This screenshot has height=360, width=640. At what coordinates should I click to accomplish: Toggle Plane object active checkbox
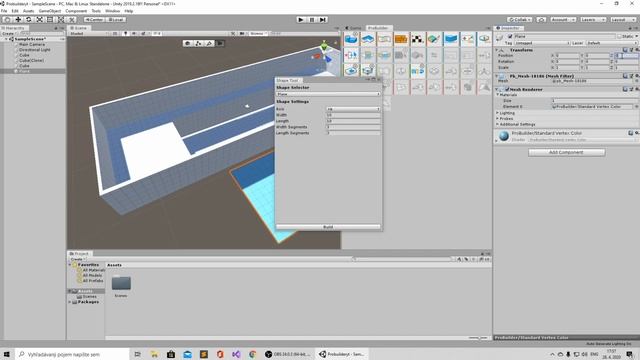(510, 36)
